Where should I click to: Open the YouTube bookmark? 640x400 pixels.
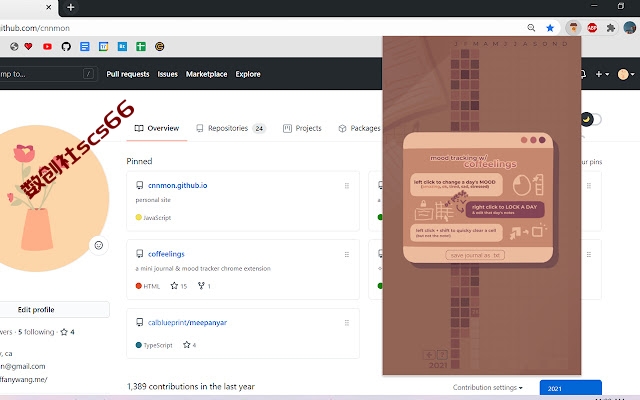(x=47, y=47)
